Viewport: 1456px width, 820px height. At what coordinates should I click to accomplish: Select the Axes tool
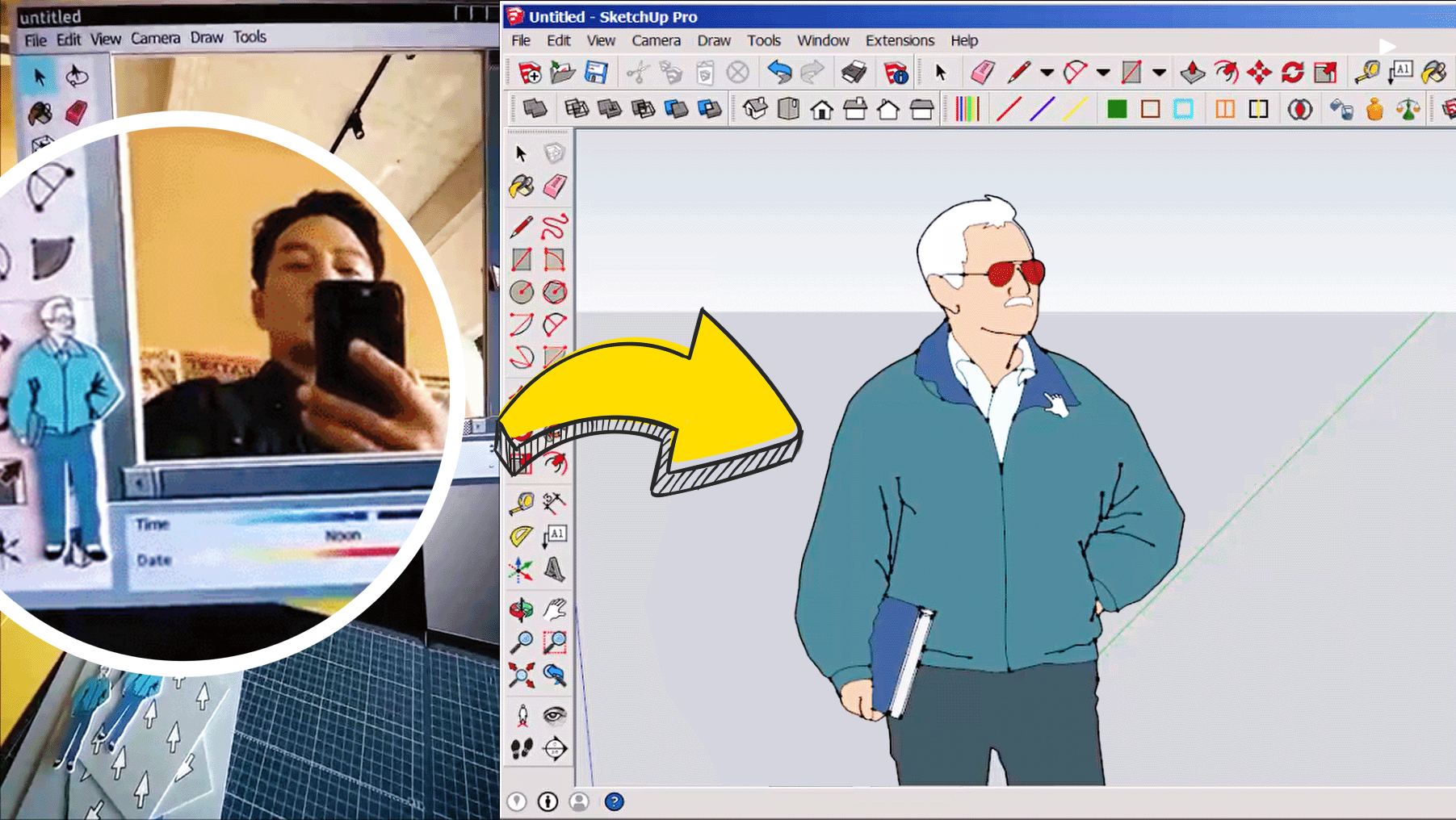522,571
